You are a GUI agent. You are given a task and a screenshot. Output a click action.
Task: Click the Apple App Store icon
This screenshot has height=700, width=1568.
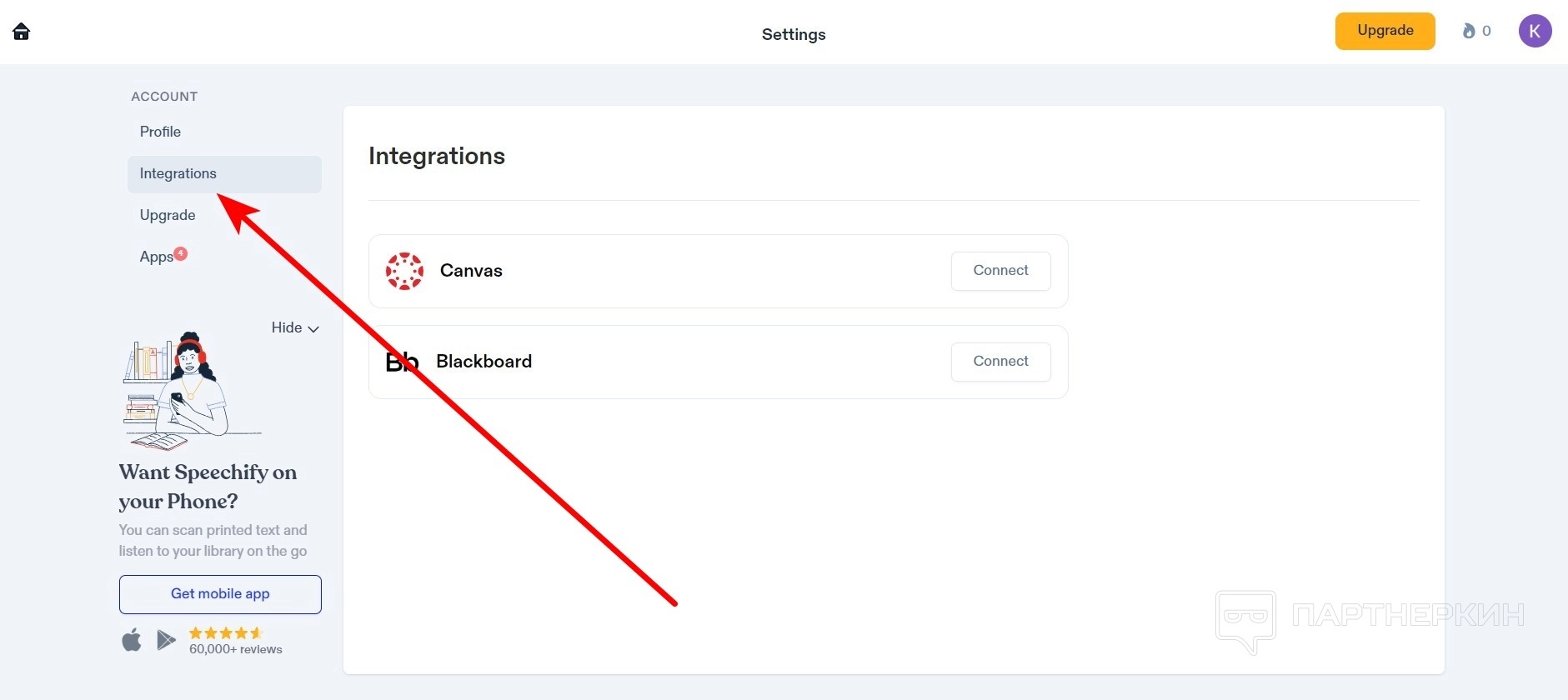tap(132, 640)
